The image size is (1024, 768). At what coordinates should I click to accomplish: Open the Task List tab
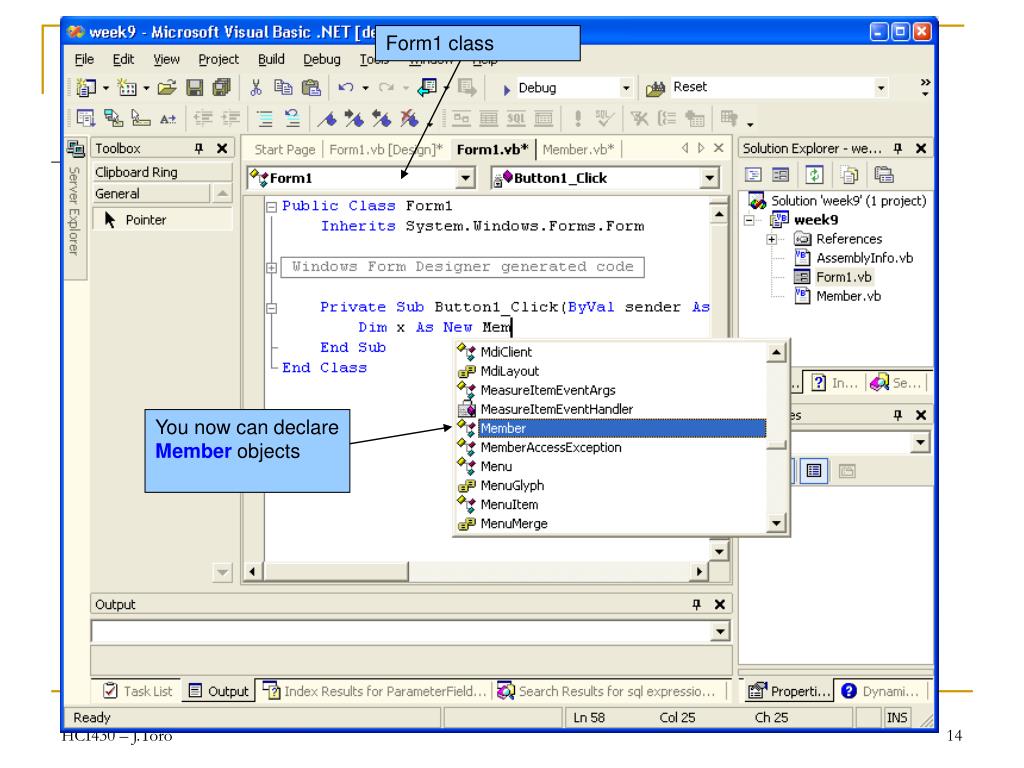click(x=138, y=691)
